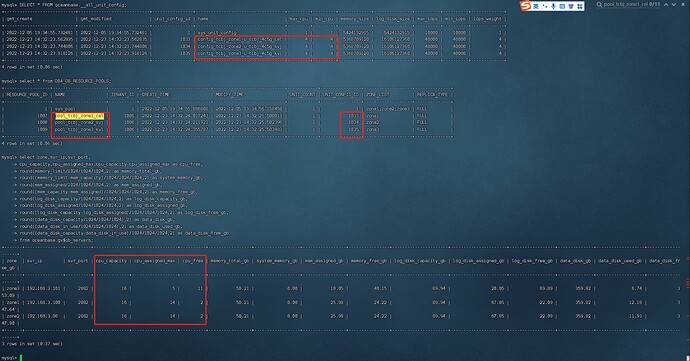
Task: Close the terminal find bar
Action: (683, 4)
